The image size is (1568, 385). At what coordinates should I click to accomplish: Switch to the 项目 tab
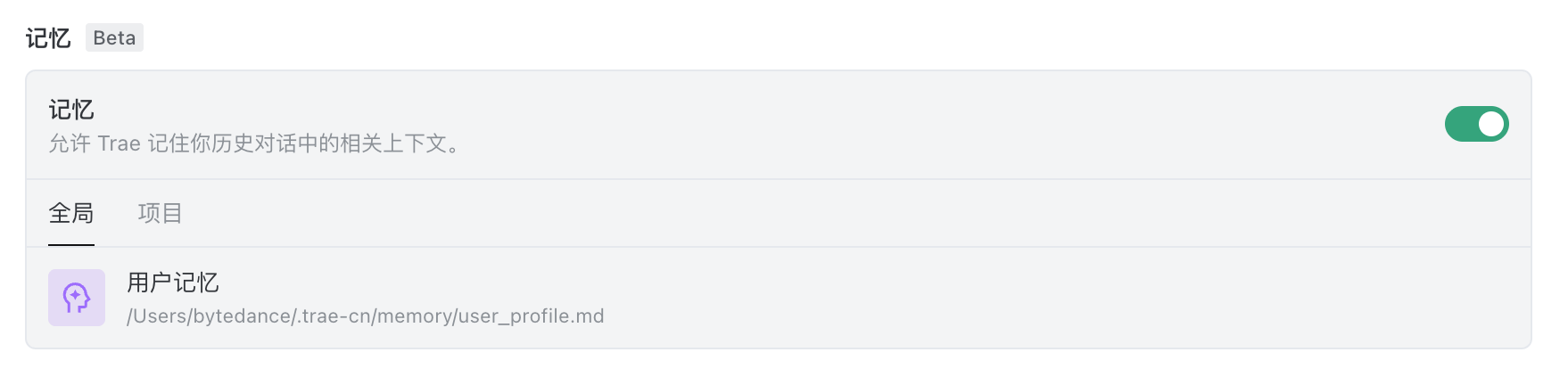coord(161,213)
